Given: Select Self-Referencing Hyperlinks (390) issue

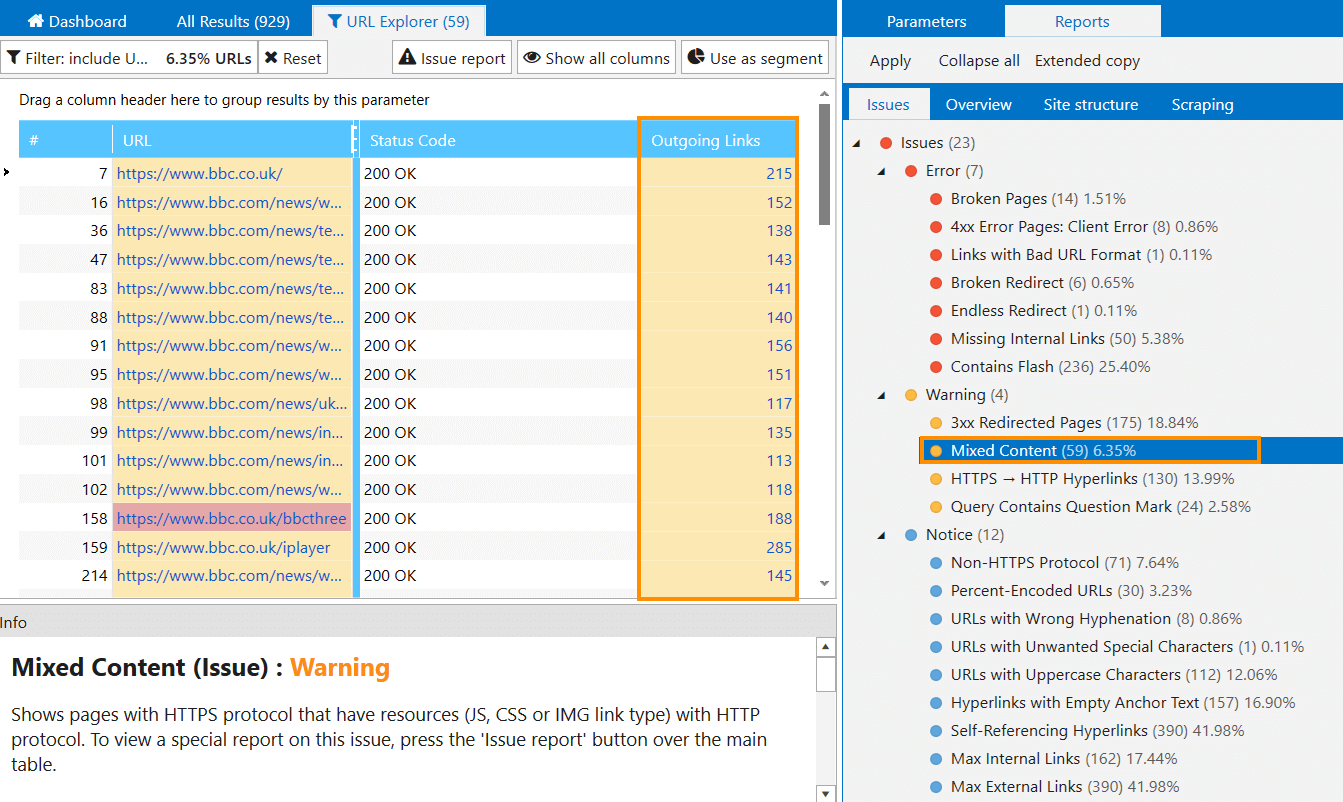Looking at the screenshot, I should pyautogui.click(x=1099, y=731).
